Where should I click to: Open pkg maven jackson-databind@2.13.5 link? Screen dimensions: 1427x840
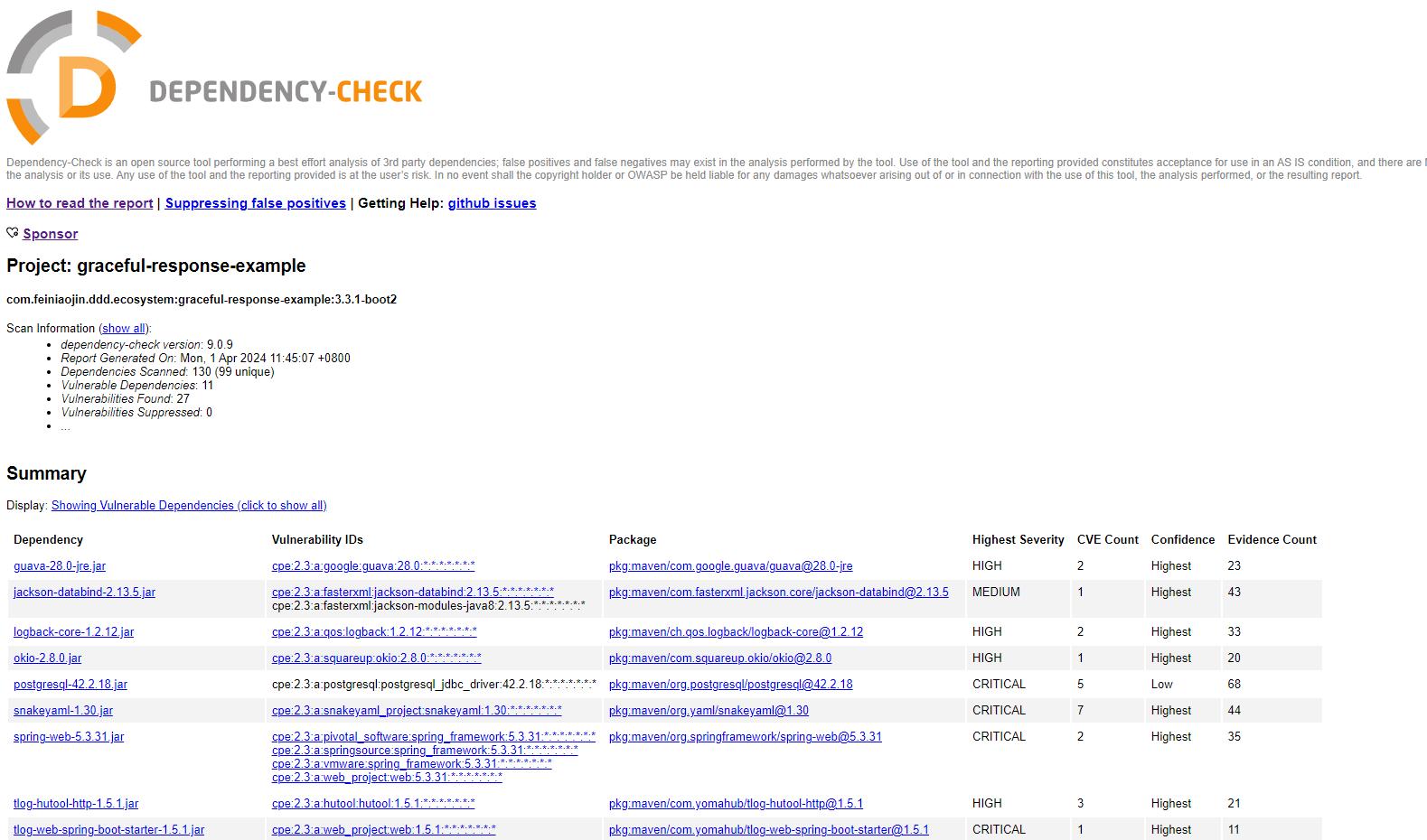[779, 593]
